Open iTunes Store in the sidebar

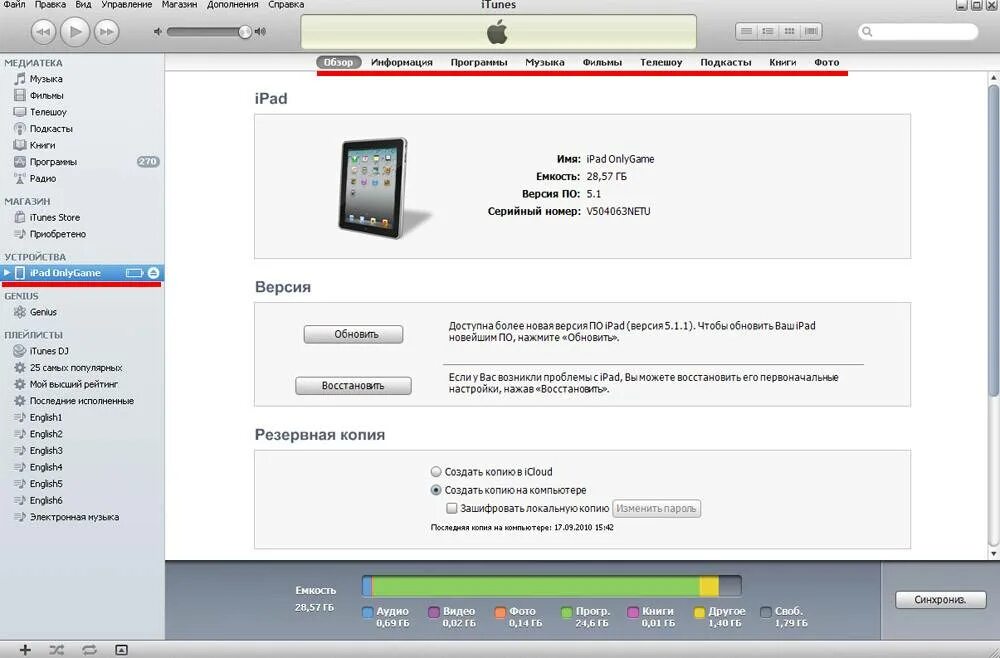(54, 217)
